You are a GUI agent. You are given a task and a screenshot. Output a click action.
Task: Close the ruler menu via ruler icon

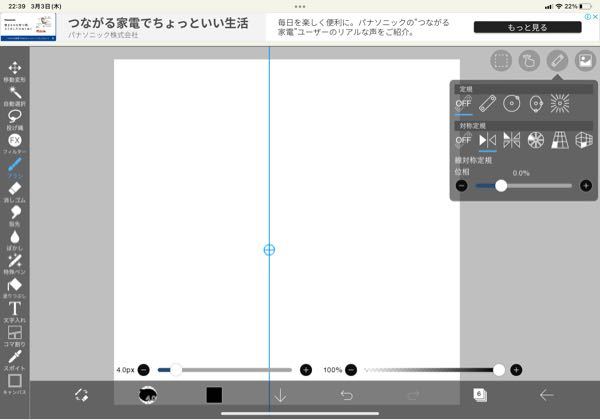558,60
